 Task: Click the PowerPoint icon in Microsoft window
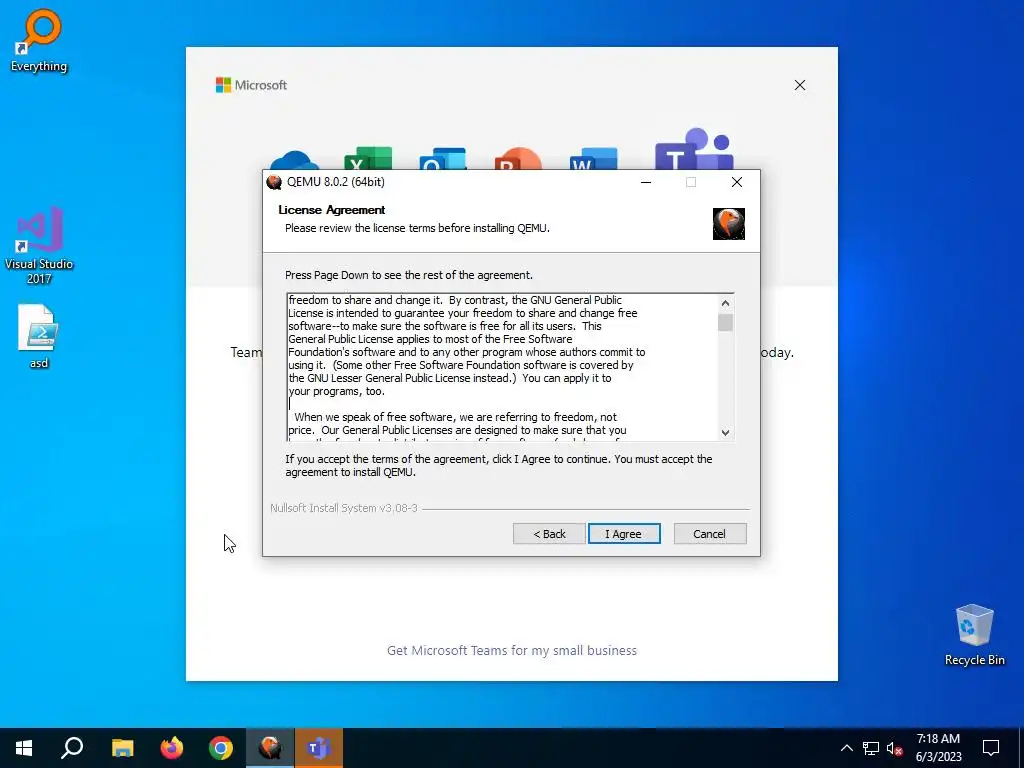(x=518, y=159)
